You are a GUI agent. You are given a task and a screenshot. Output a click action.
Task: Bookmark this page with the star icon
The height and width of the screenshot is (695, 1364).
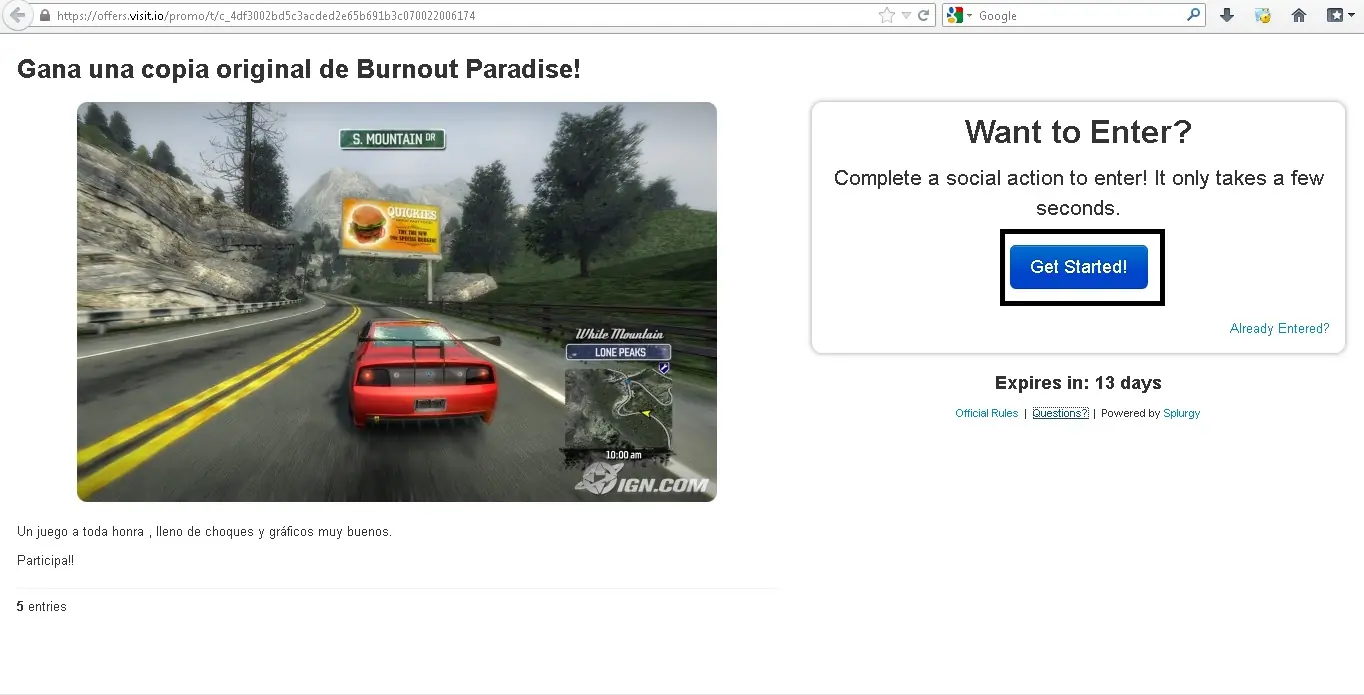pos(886,16)
